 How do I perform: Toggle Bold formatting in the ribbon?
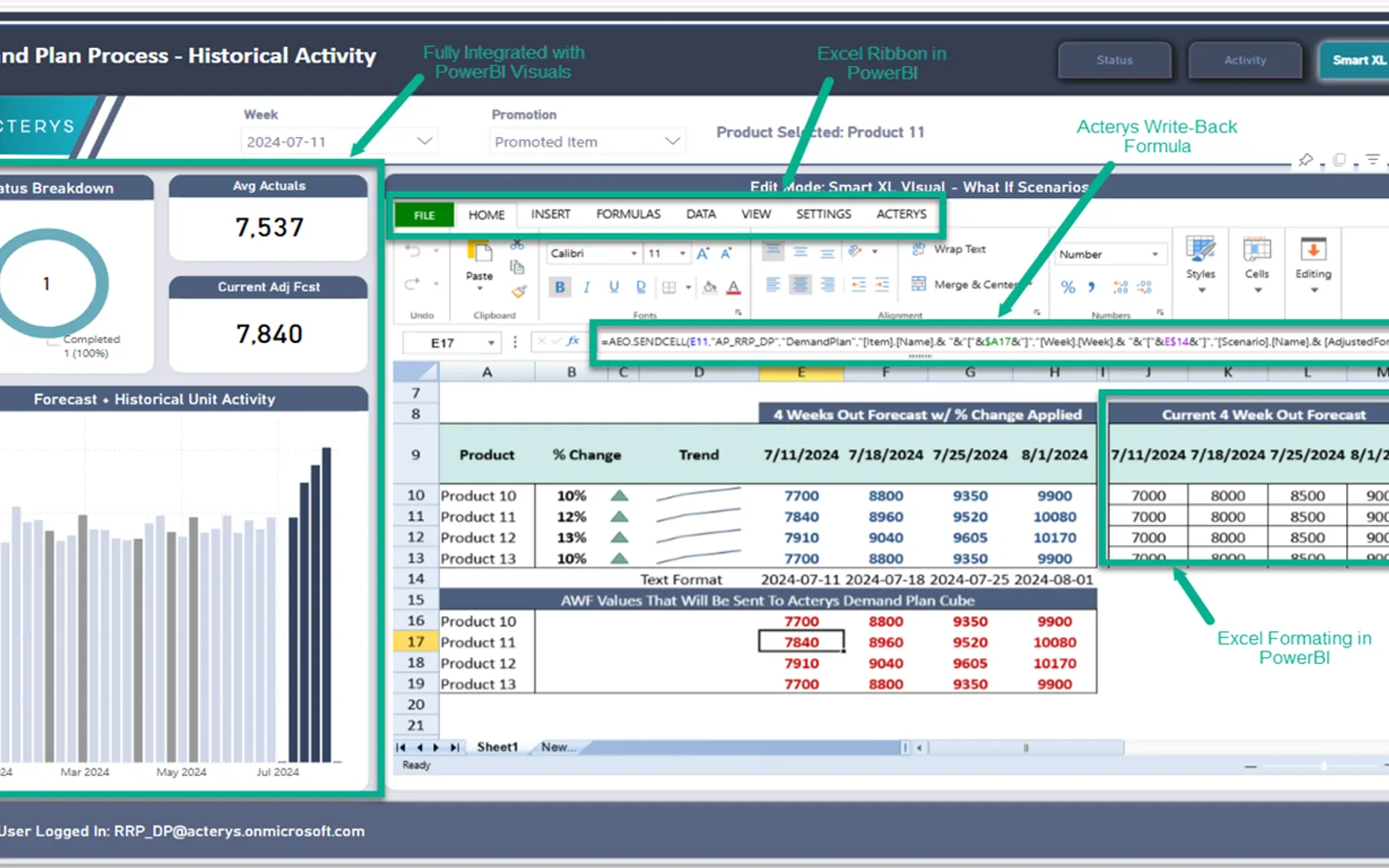point(560,287)
